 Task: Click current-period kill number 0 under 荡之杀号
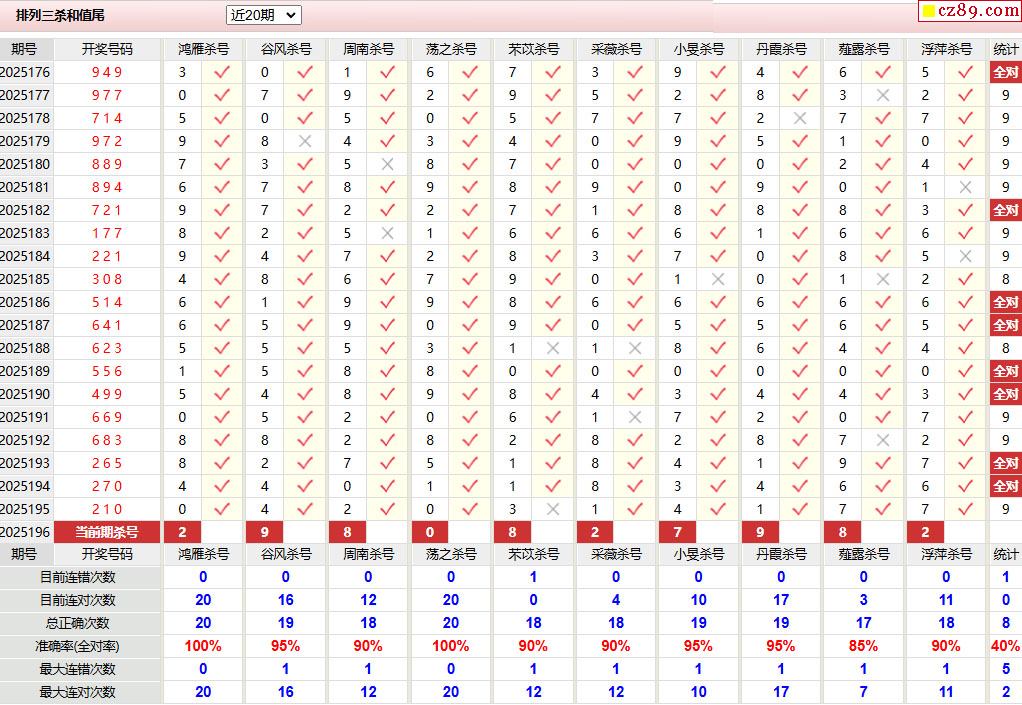(430, 532)
